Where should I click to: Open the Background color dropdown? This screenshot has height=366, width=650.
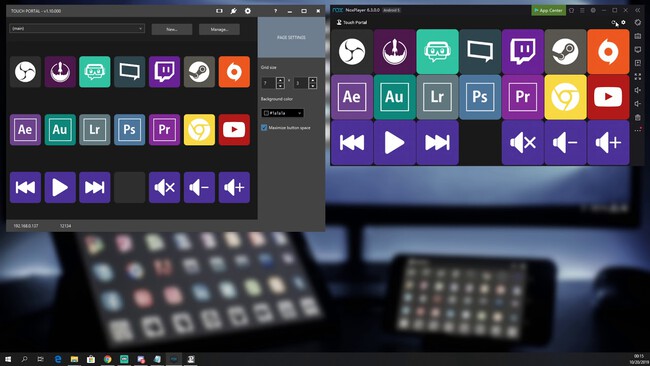(283, 113)
